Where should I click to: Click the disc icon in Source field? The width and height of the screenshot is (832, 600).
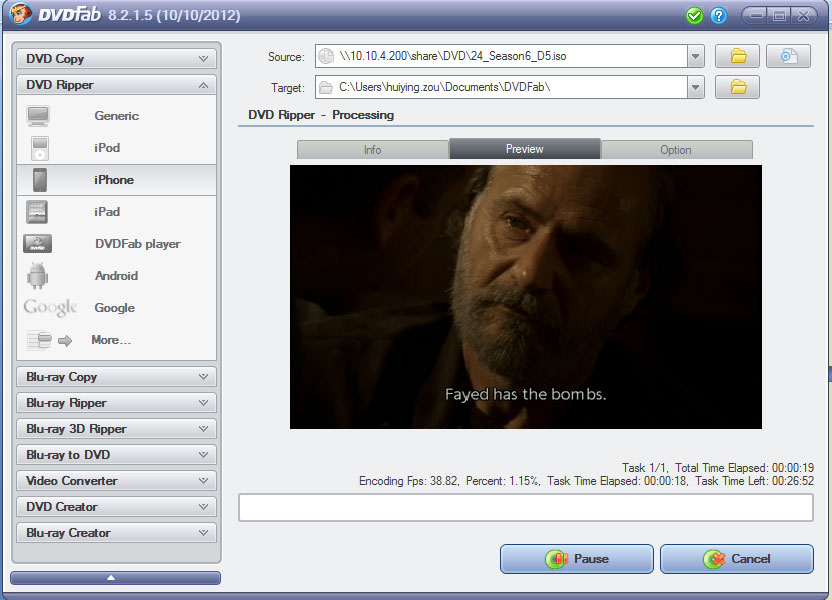[326, 56]
